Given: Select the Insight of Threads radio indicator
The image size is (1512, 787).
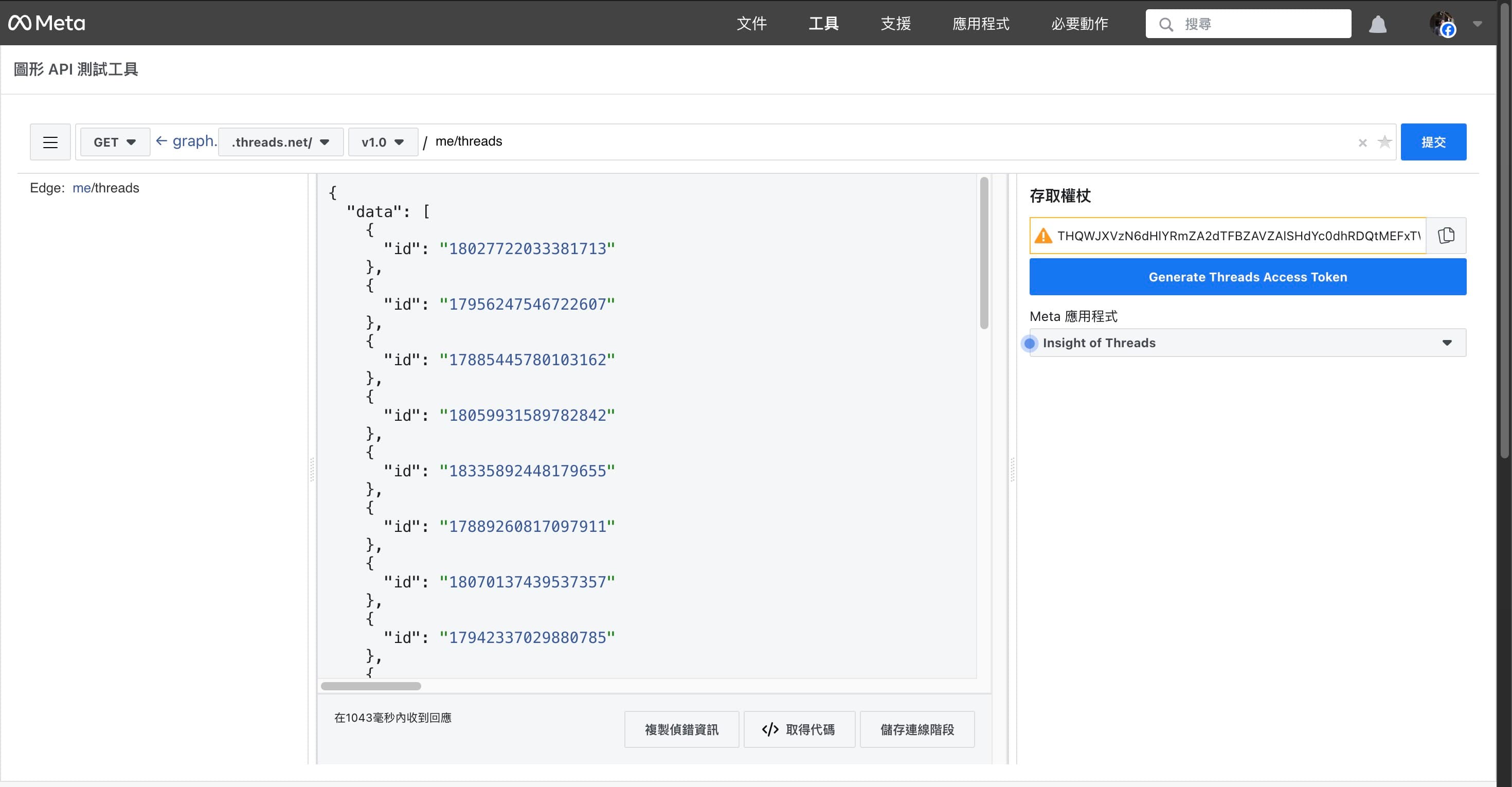Looking at the screenshot, I should click(1030, 343).
